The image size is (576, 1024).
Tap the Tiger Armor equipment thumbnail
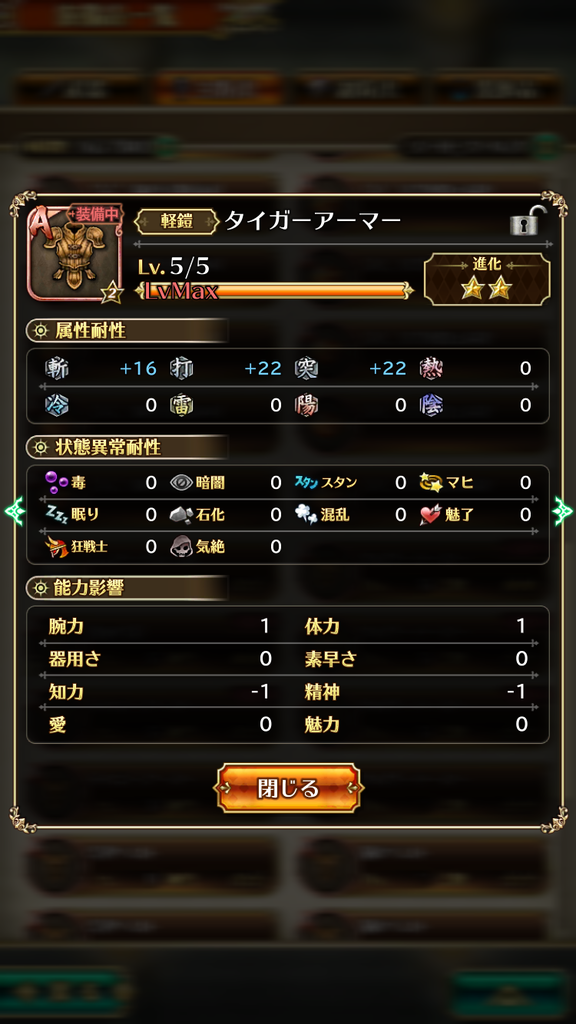pyautogui.click(x=74, y=253)
